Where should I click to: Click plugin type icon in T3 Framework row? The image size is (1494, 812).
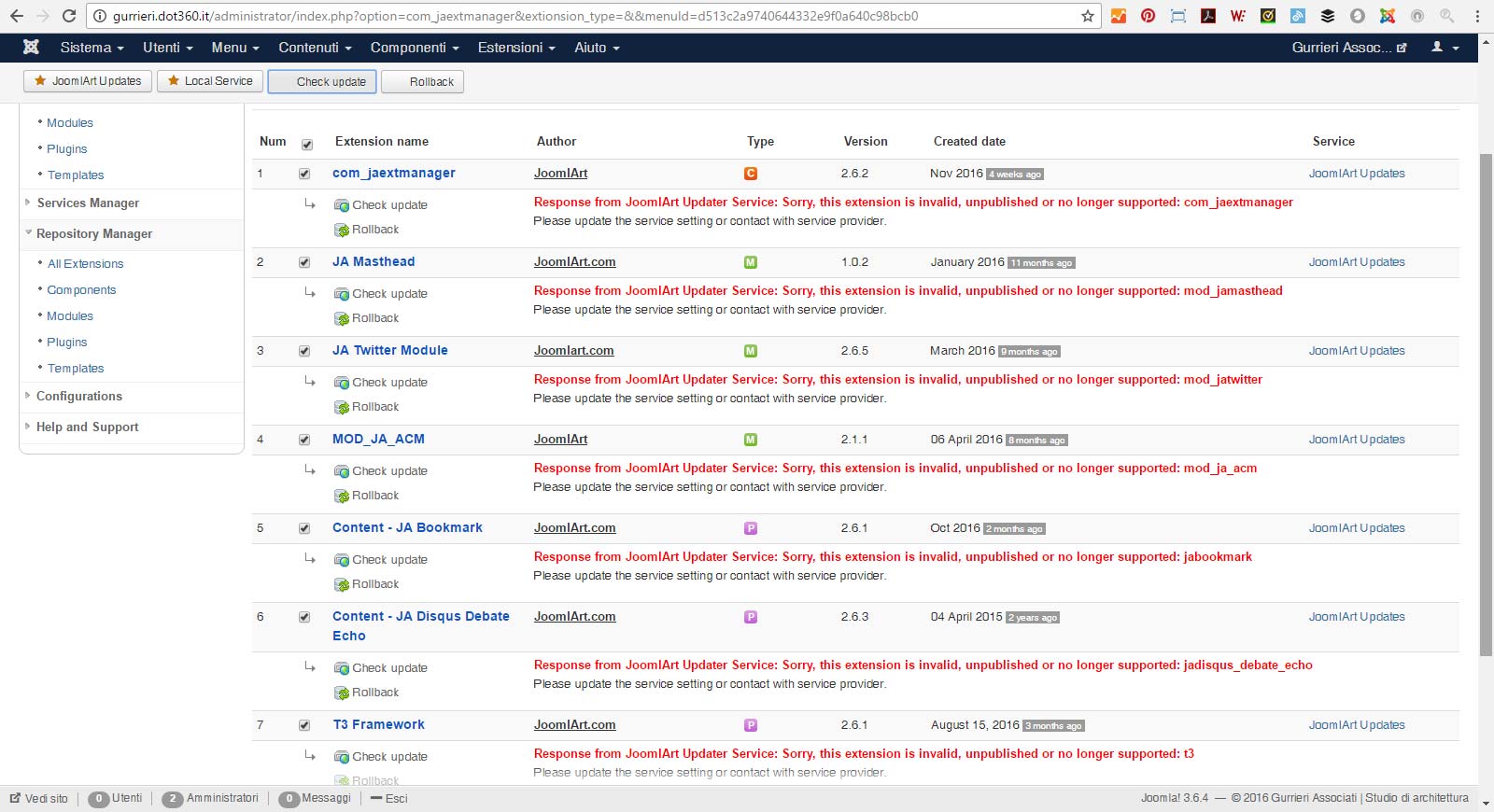pyautogui.click(x=750, y=725)
